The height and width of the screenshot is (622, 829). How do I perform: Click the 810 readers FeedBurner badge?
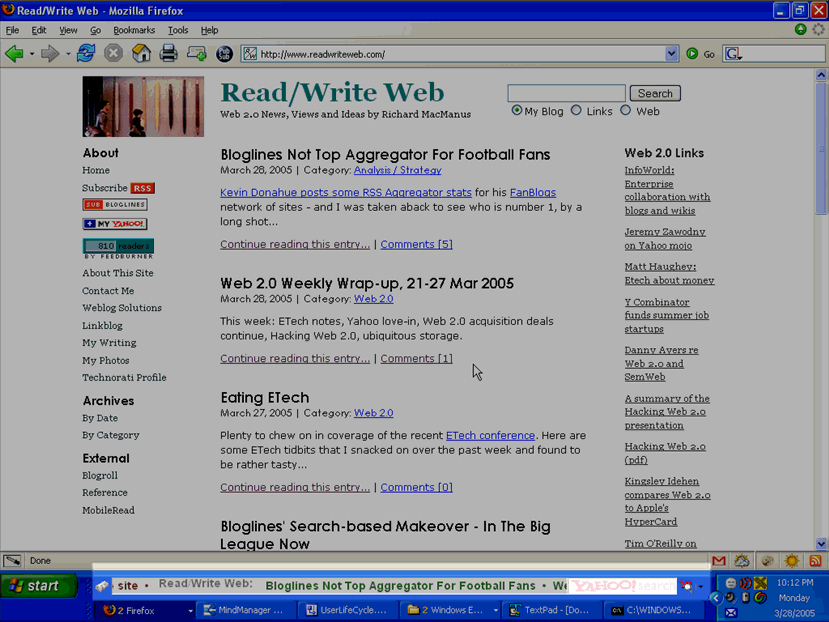point(118,248)
